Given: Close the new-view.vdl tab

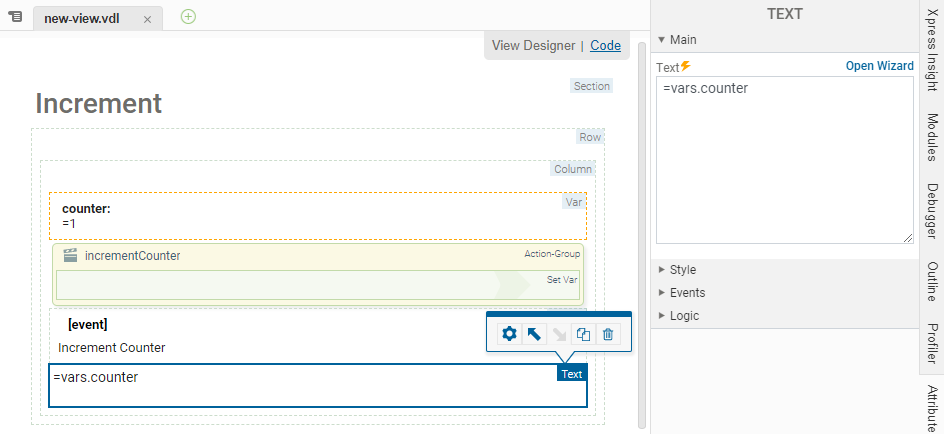Looking at the screenshot, I should [x=147, y=19].
